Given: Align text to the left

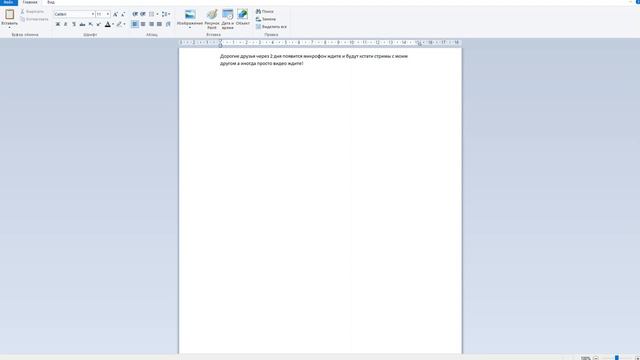Looking at the screenshot, I should click(135, 24).
